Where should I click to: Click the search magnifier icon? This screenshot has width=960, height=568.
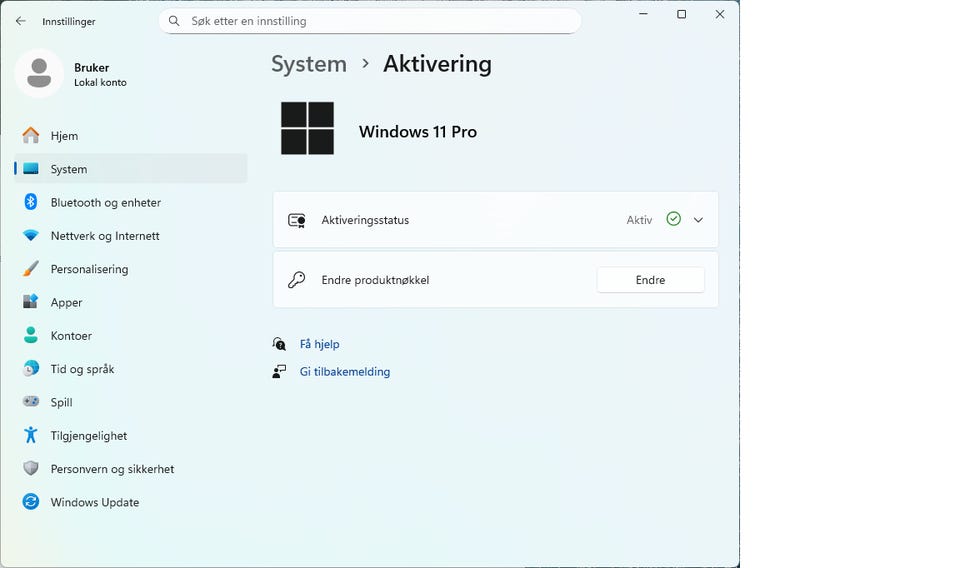tap(174, 21)
